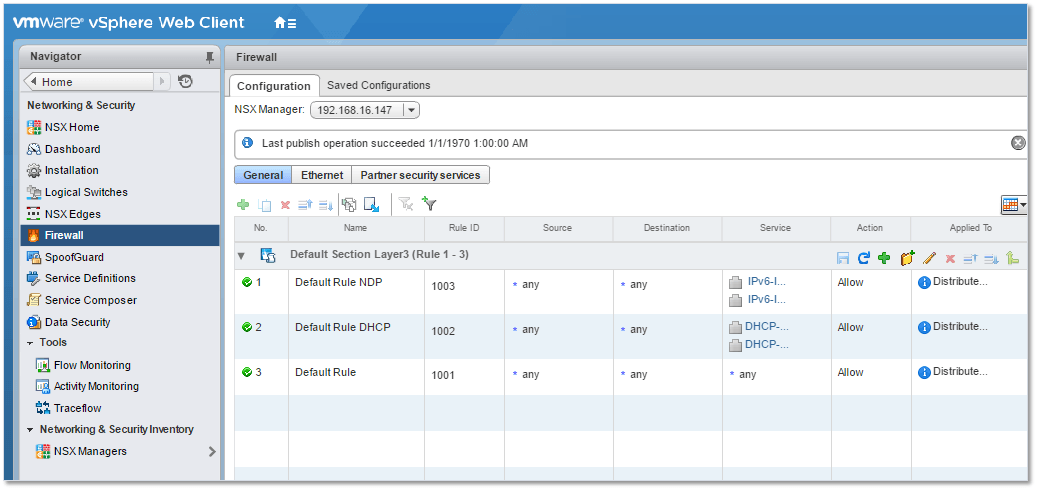Click first IPv6-I... service link in rule 1
The width and height of the screenshot is (1037, 490).
767,282
